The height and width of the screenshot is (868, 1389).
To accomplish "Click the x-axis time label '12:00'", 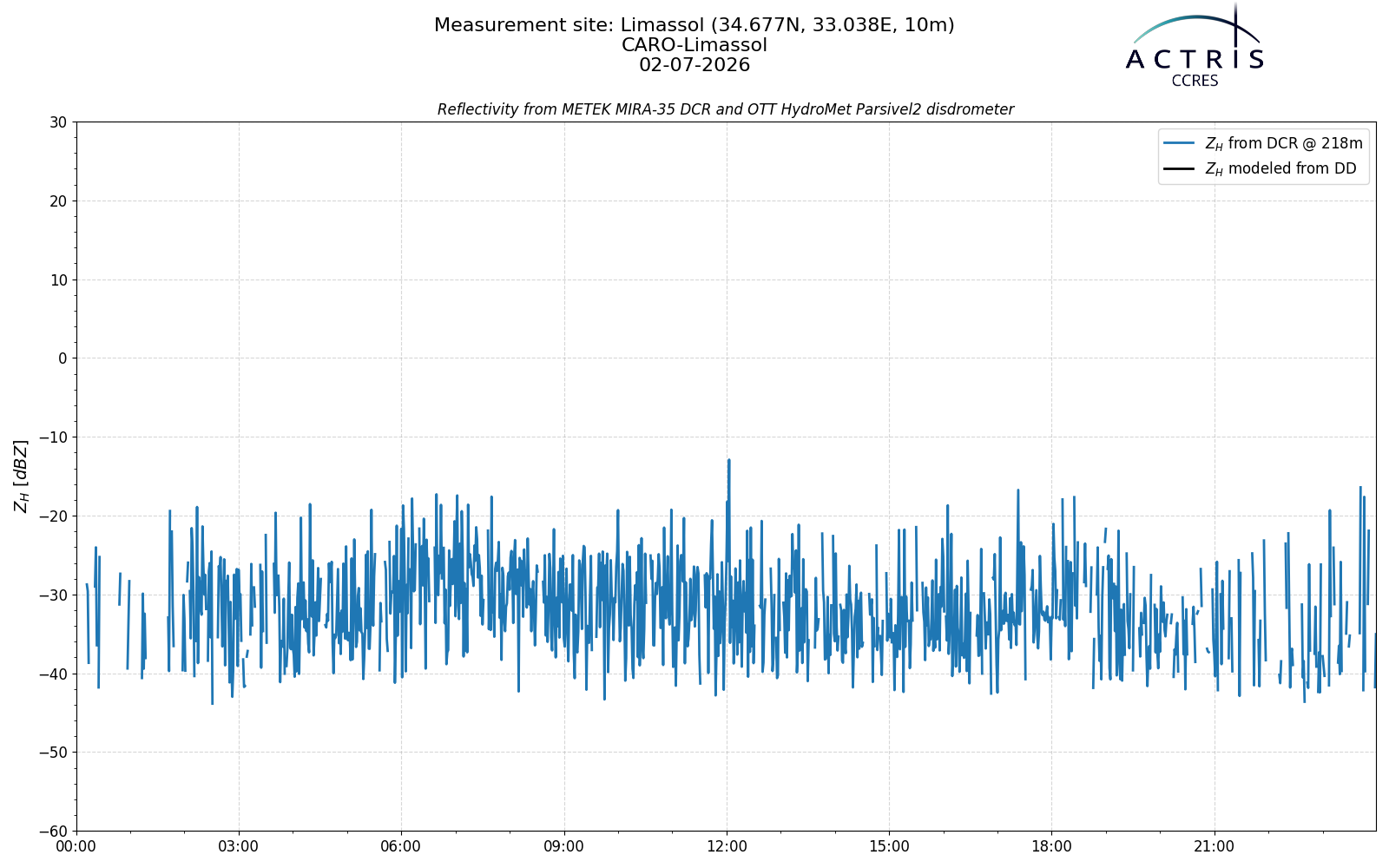I will (x=727, y=847).
